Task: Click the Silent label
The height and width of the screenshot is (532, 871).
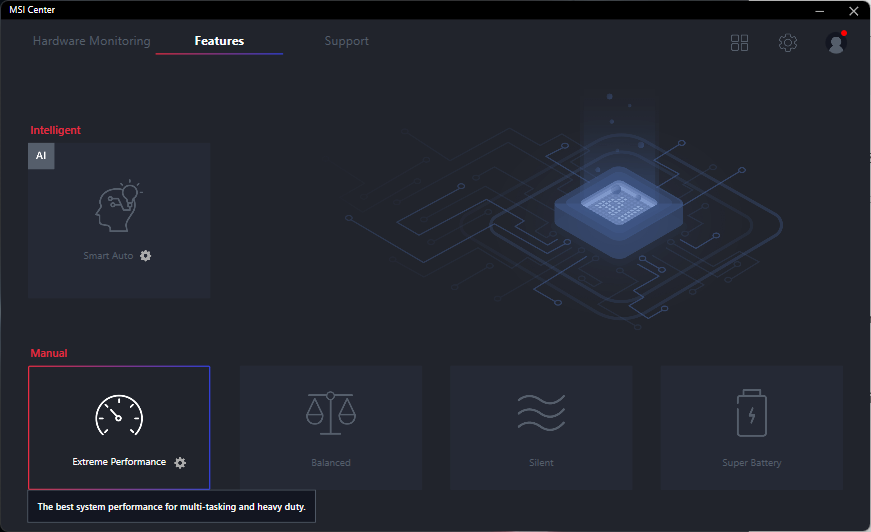Action: coord(541,463)
